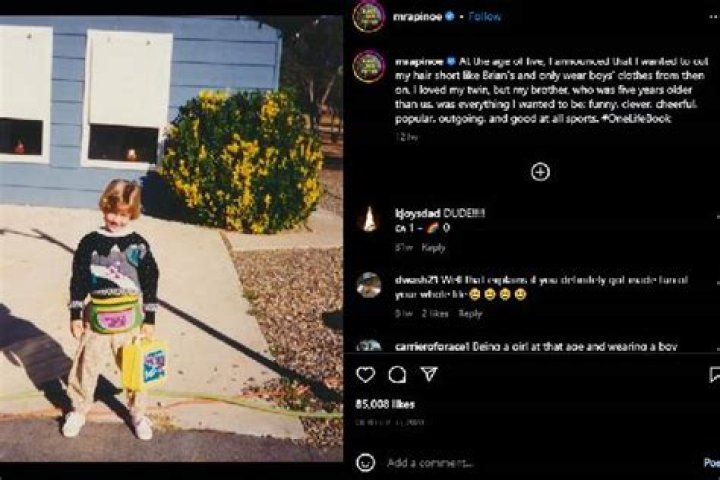Screen dimensions: 720x480
Task: Open emoji picker smiley icon
Action: click(366, 463)
